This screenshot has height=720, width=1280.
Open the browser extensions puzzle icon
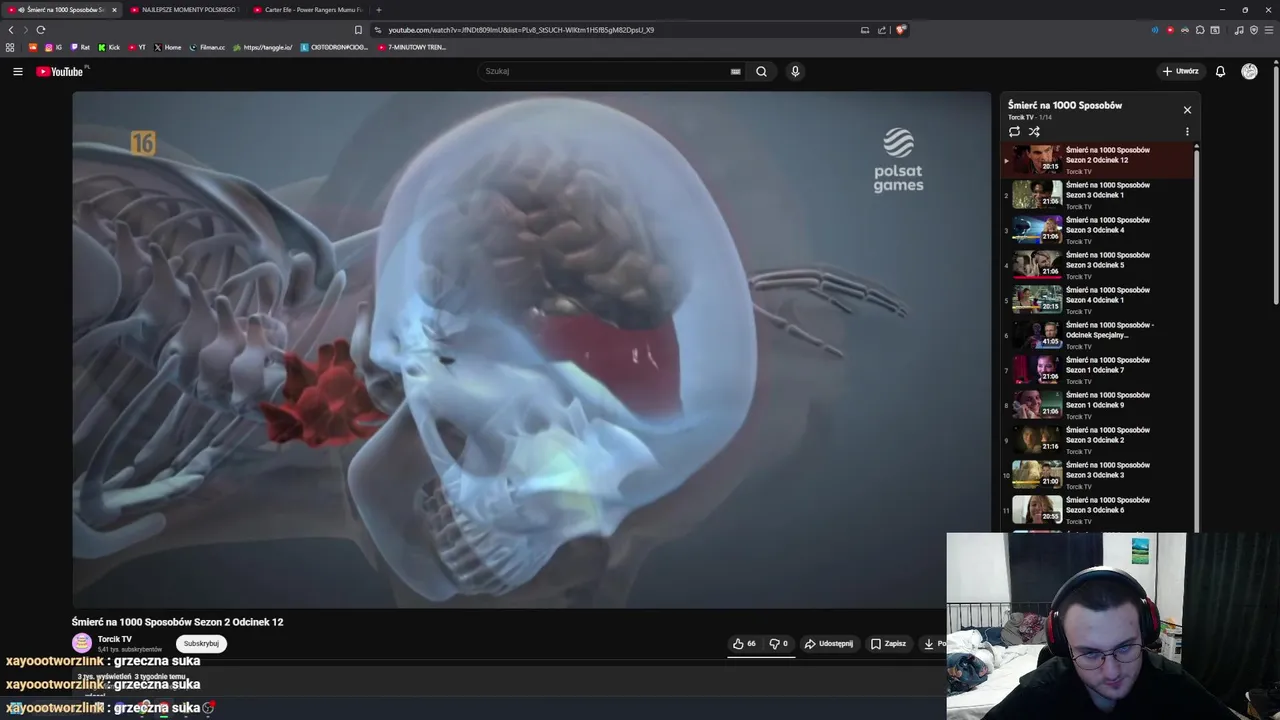1200,30
